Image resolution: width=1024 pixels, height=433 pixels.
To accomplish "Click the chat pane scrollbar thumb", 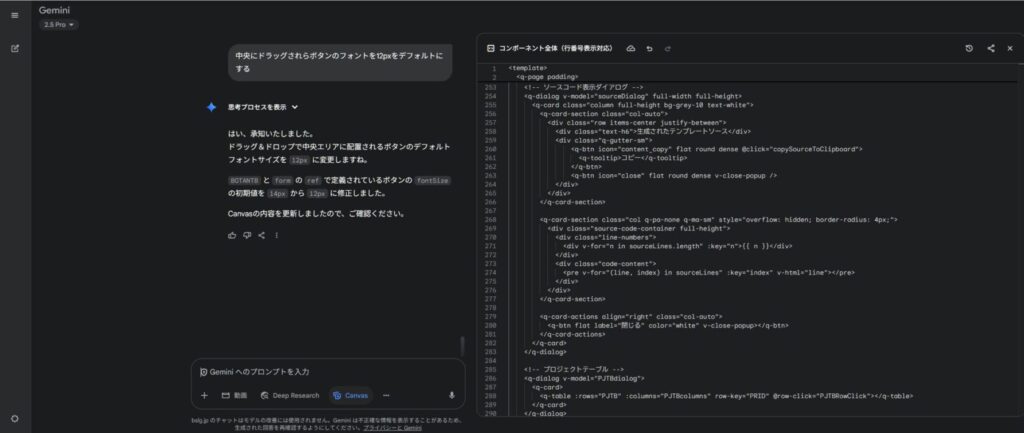I will point(462,345).
